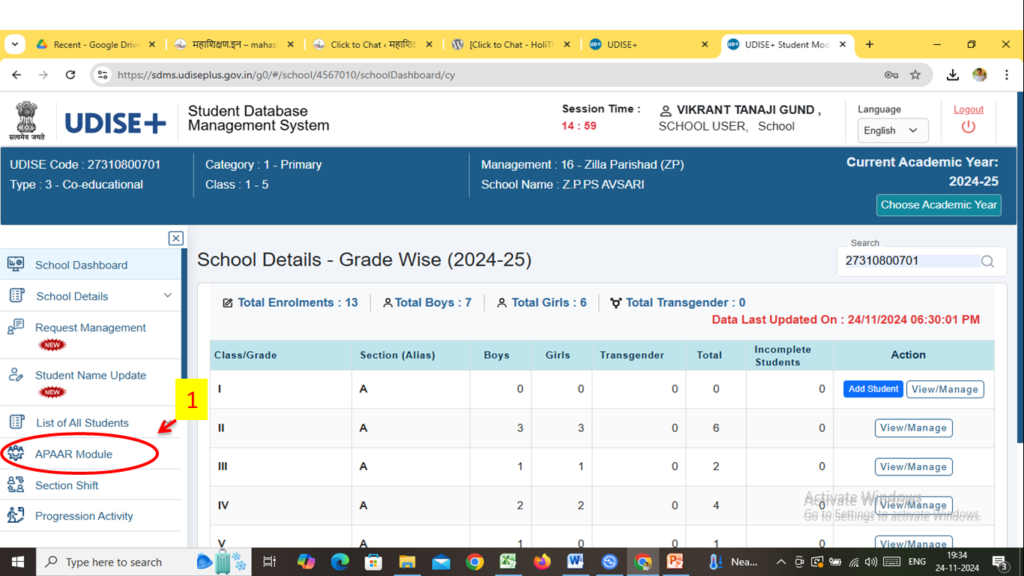The height and width of the screenshot is (576, 1024).
Task: Click the red power logout icon
Action: pyautogui.click(x=968, y=127)
